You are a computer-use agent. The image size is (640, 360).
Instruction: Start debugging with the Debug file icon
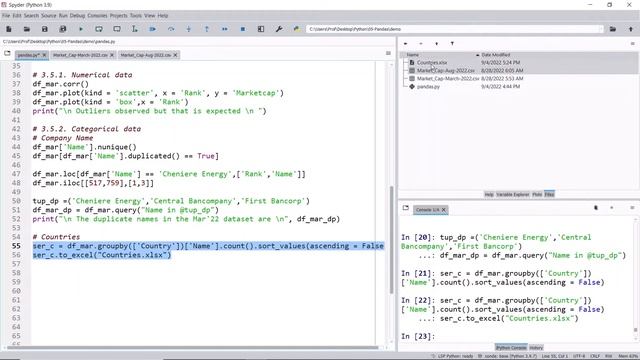point(153,29)
